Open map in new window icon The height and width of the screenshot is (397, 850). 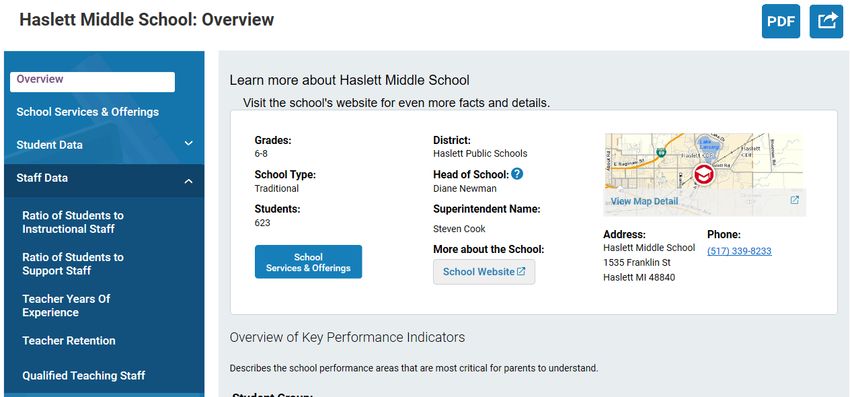point(794,200)
